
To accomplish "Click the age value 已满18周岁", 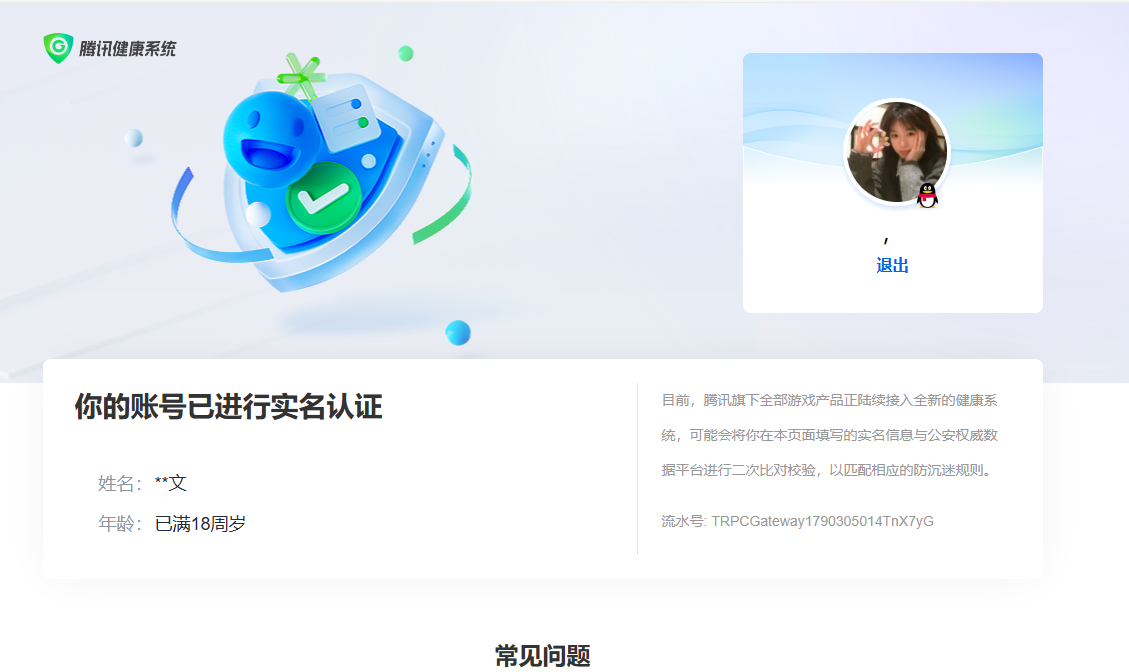I will pyautogui.click(x=200, y=524).
